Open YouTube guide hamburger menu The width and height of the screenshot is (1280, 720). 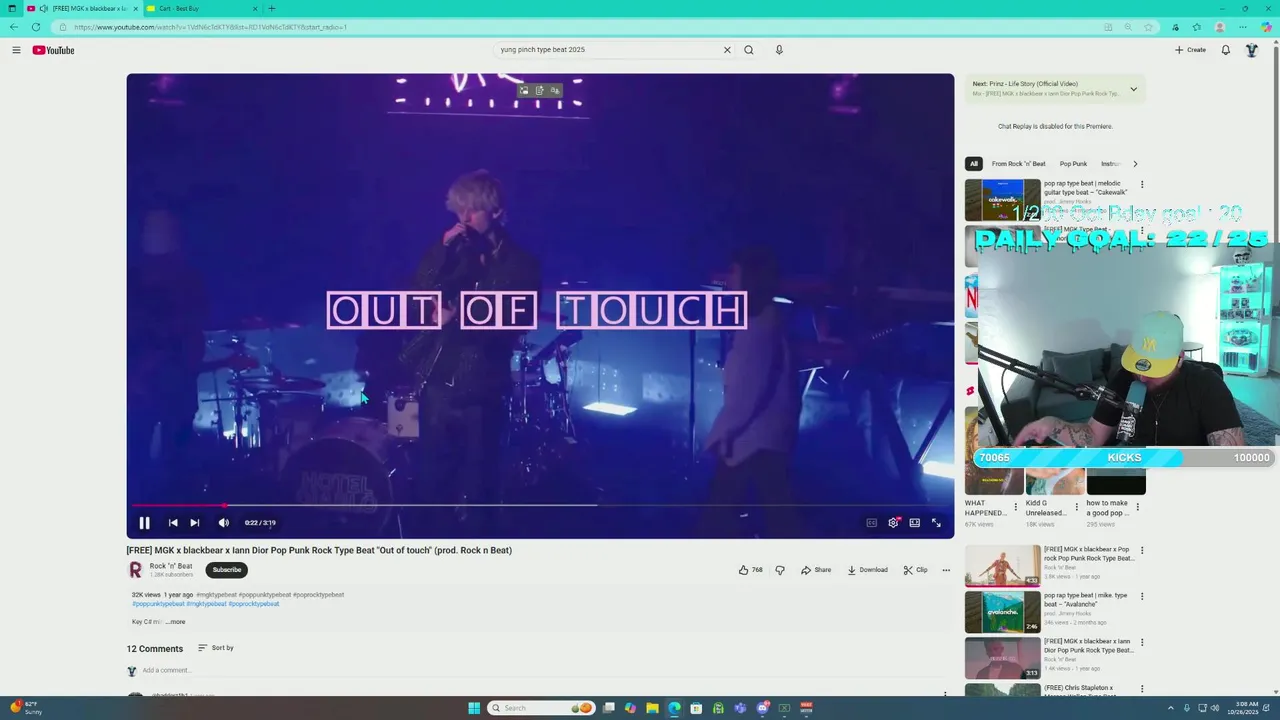pos(16,50)
